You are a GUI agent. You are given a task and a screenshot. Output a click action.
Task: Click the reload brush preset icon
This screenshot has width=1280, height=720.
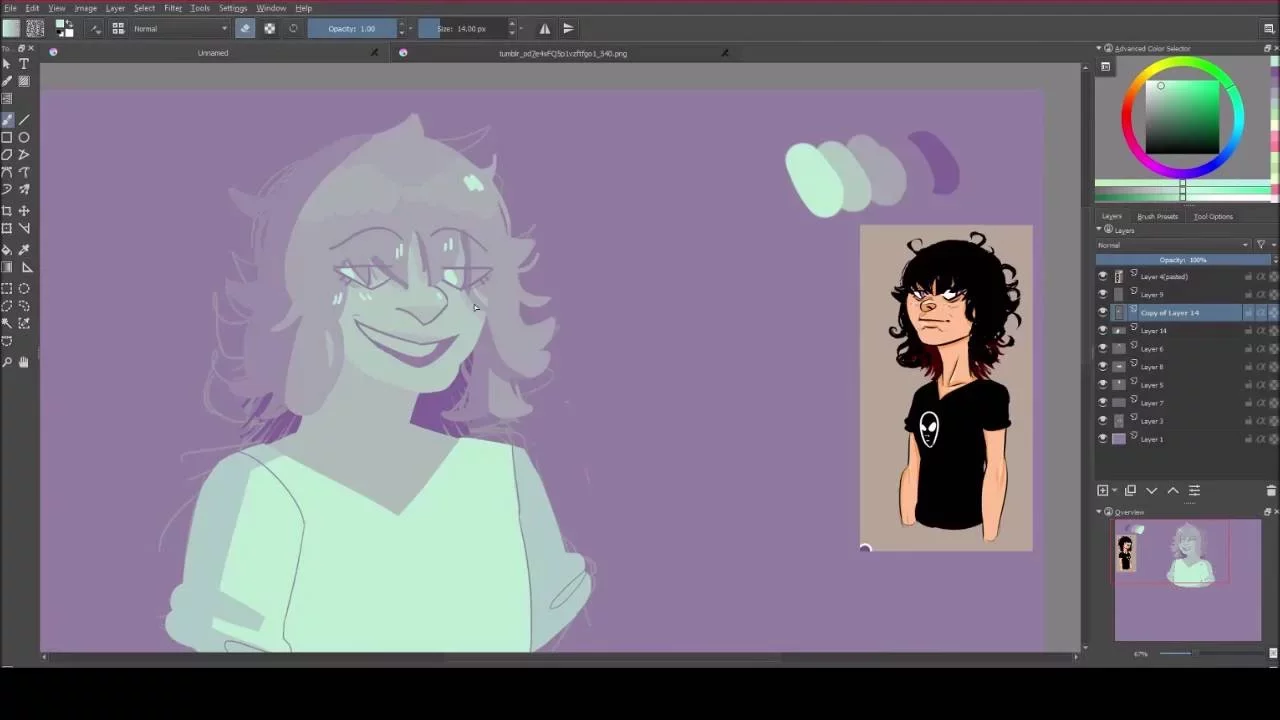[293, 28]
